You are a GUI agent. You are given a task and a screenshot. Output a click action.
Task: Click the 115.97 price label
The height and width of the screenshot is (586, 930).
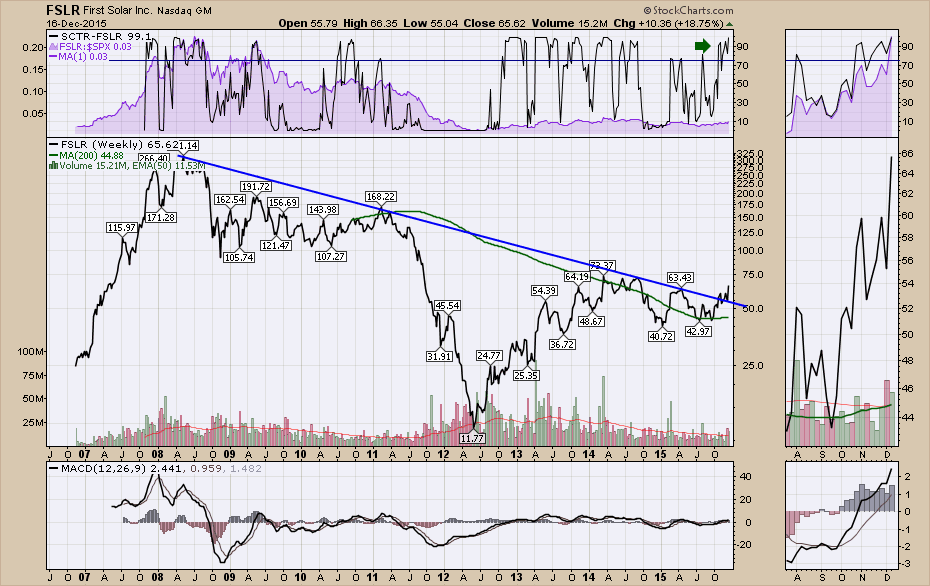tap(122, 228)
